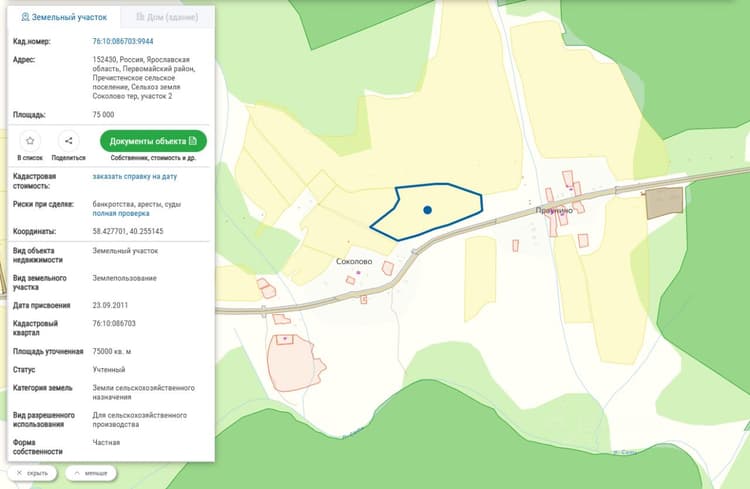Switch to Земельный участок tab
This screenshot has height=489, width=750.
[64, 17]
